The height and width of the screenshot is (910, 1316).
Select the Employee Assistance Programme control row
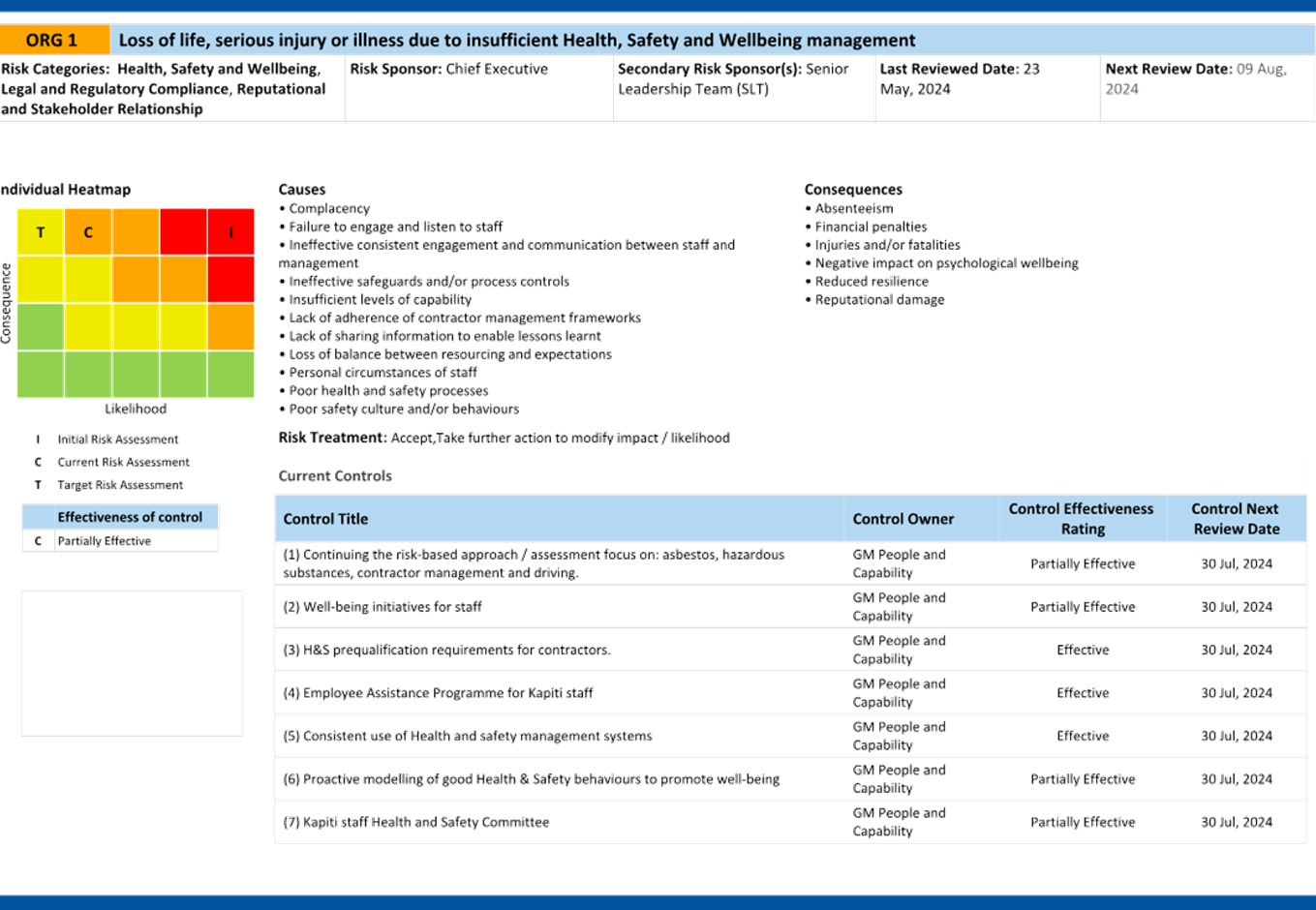(x=439, y=693)
